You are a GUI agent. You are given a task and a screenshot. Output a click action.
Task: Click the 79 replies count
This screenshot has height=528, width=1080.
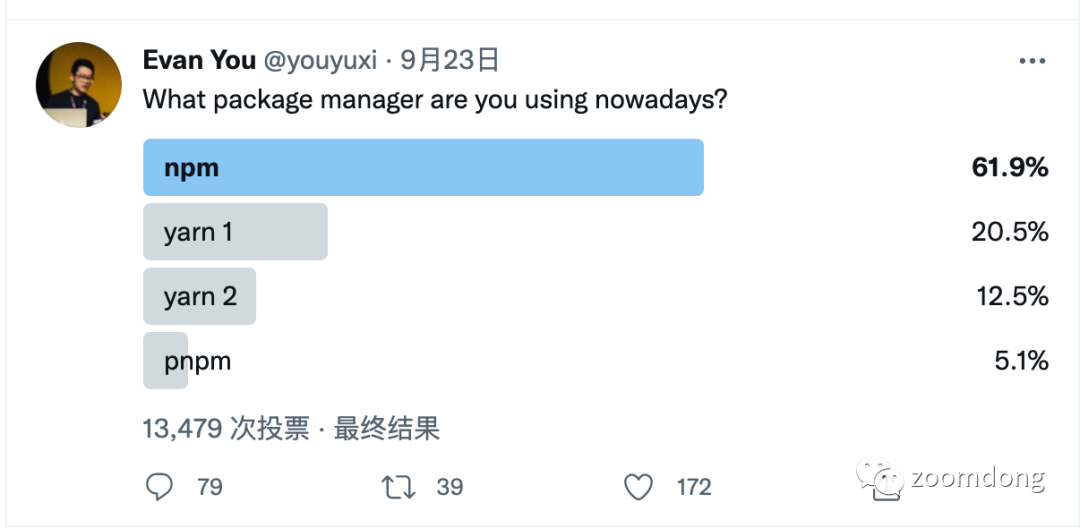tap(210, 487)
